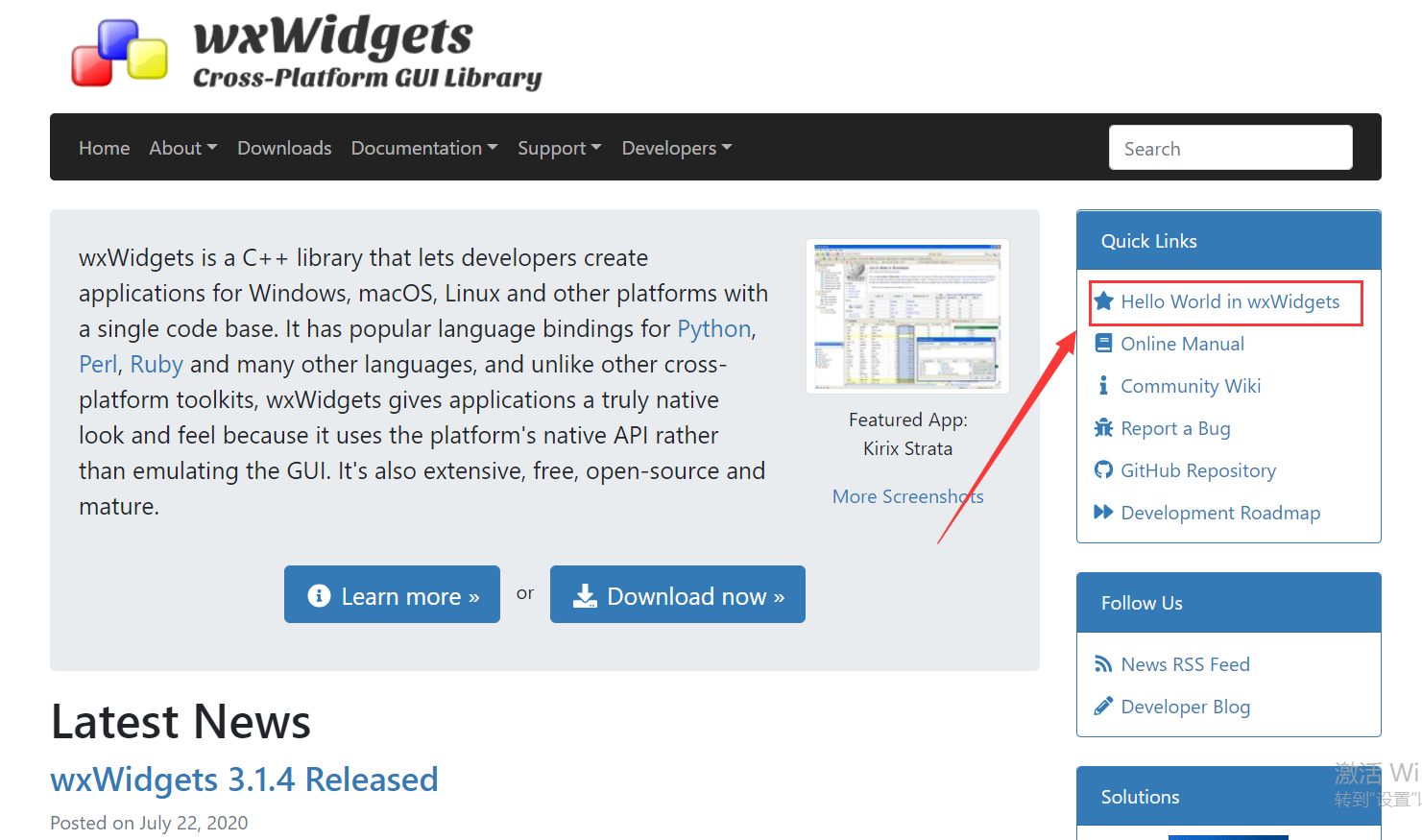Click the Featured App: Kirix Strata caption
The height and width of the screenshot is (840, 1422).
pyautogui.click(x=908, y=434)
